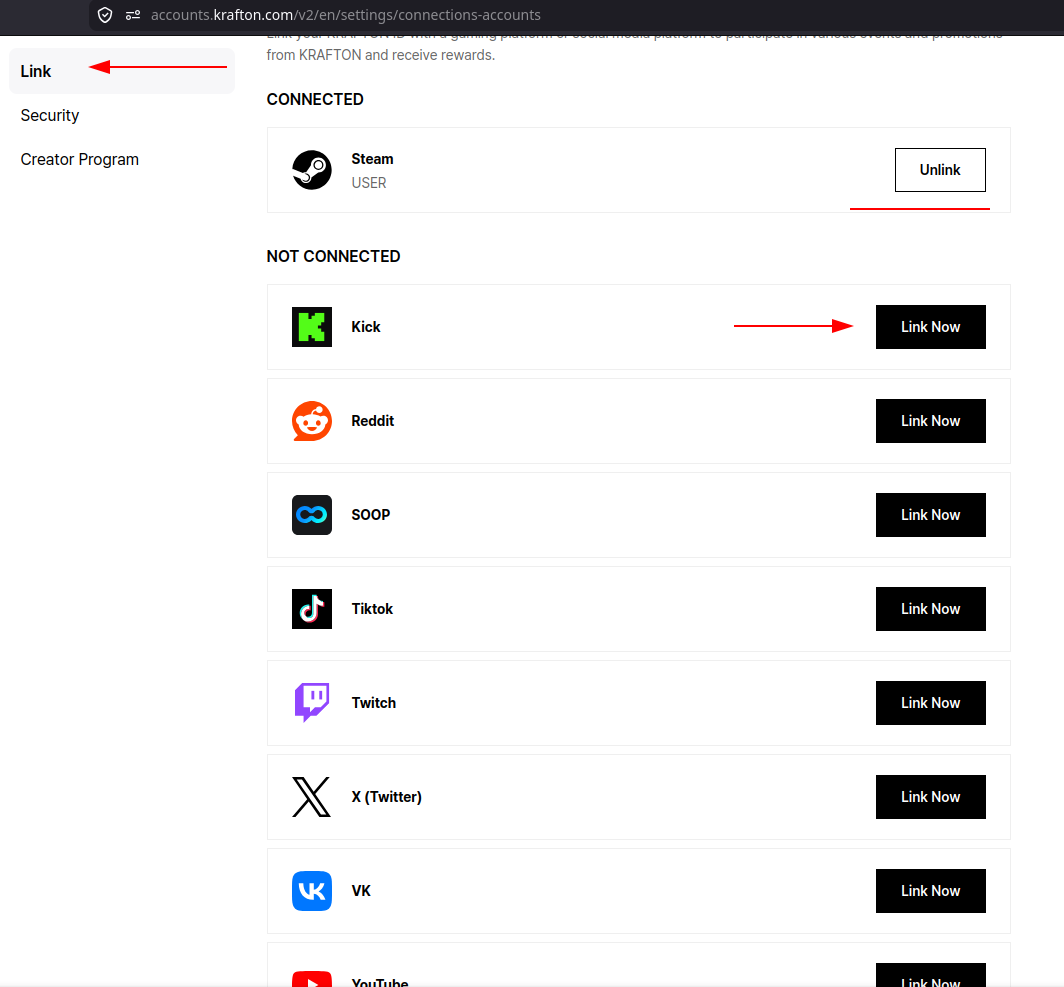Link Now for YouTube

click(930, 975)
